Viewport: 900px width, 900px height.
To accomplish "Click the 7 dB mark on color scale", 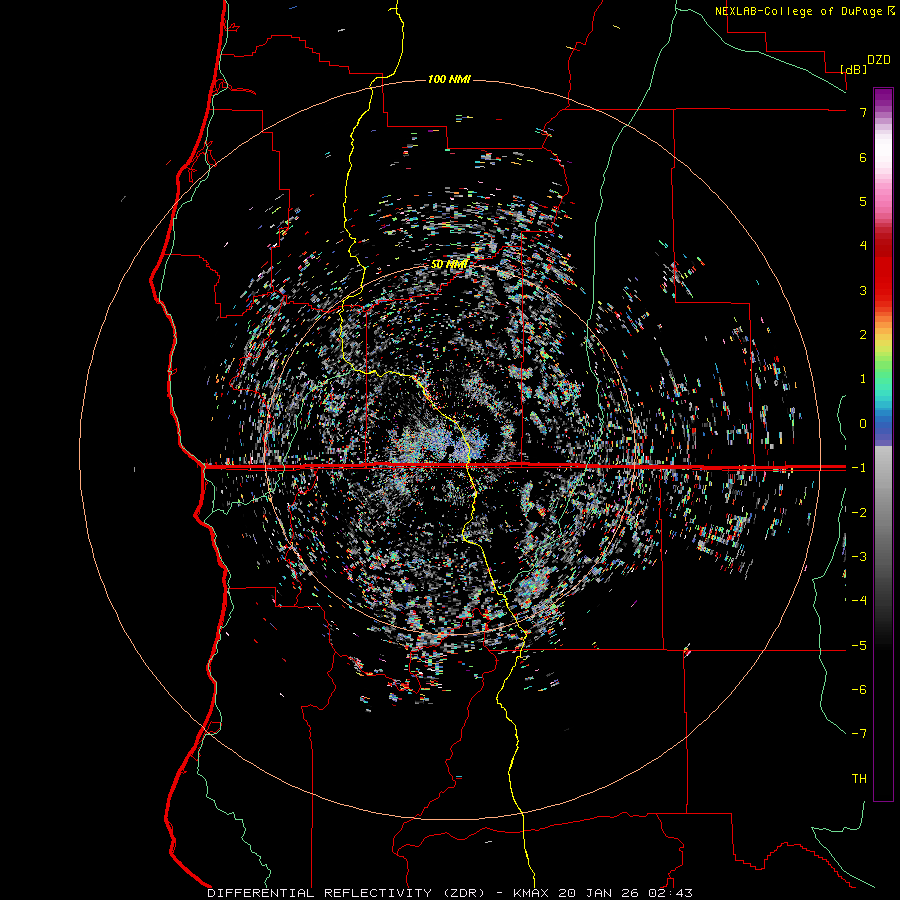I will 863,112.
